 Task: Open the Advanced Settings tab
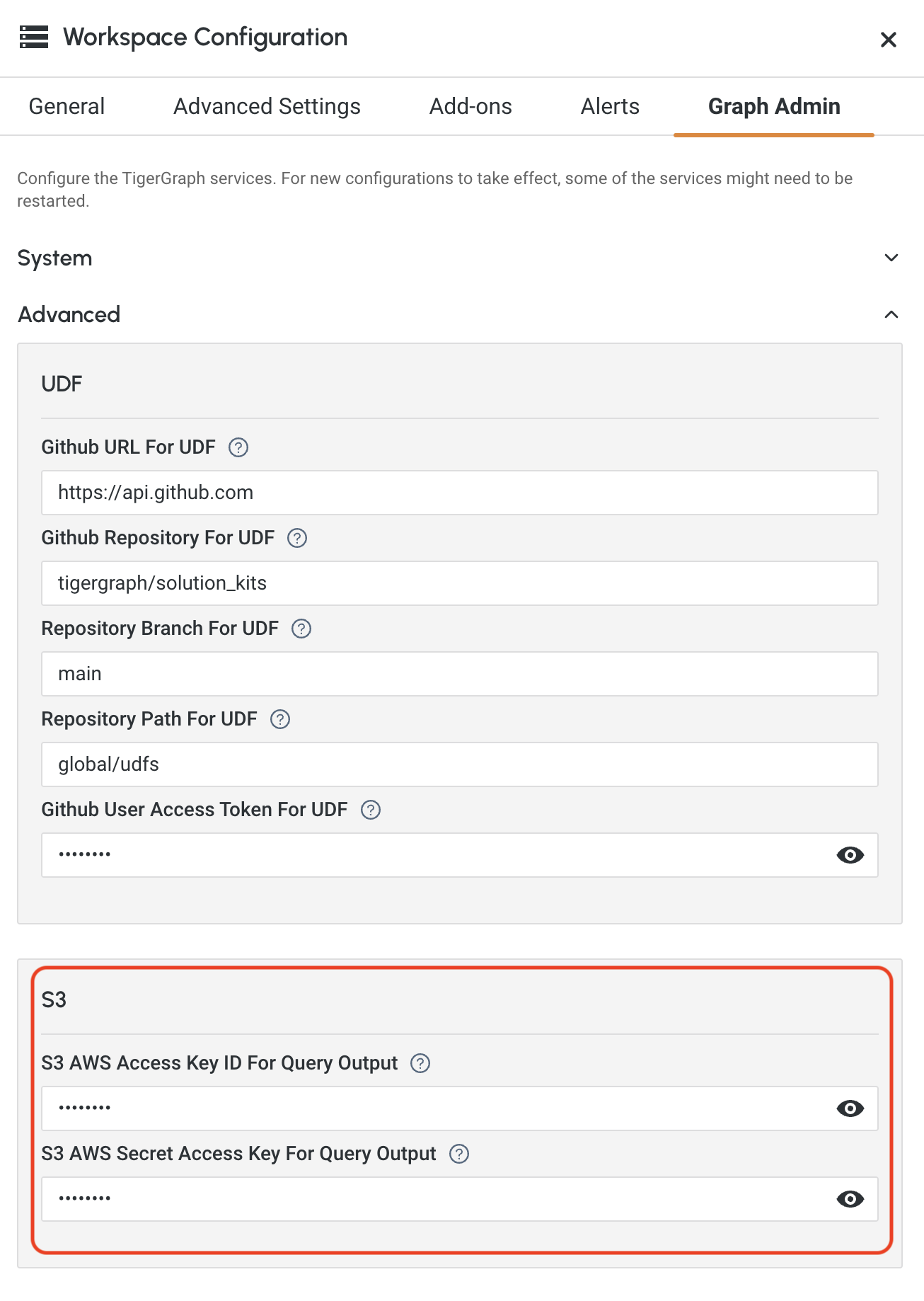click(267, 106)
